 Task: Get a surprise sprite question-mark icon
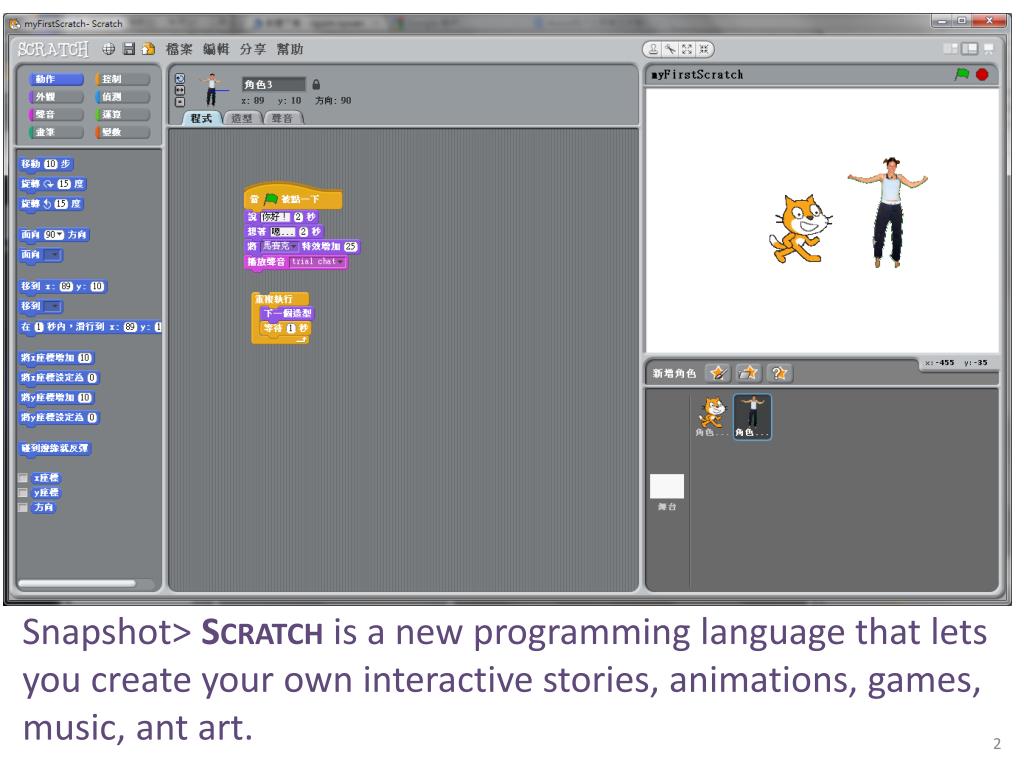[x=778, y=373]
